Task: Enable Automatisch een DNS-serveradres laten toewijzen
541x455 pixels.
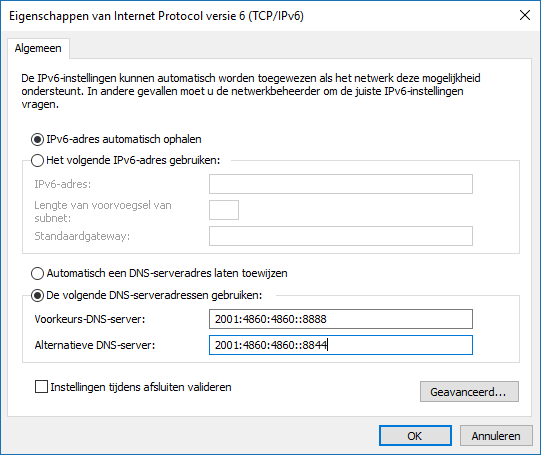Action: 37,274
